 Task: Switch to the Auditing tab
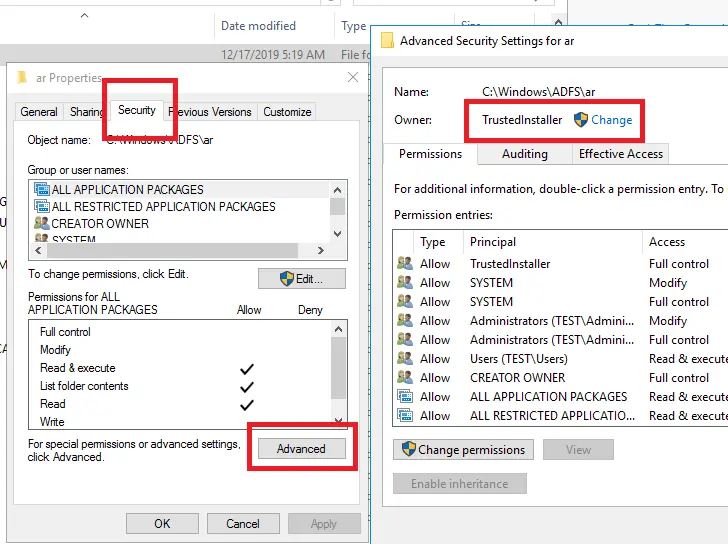click(525, 154)
